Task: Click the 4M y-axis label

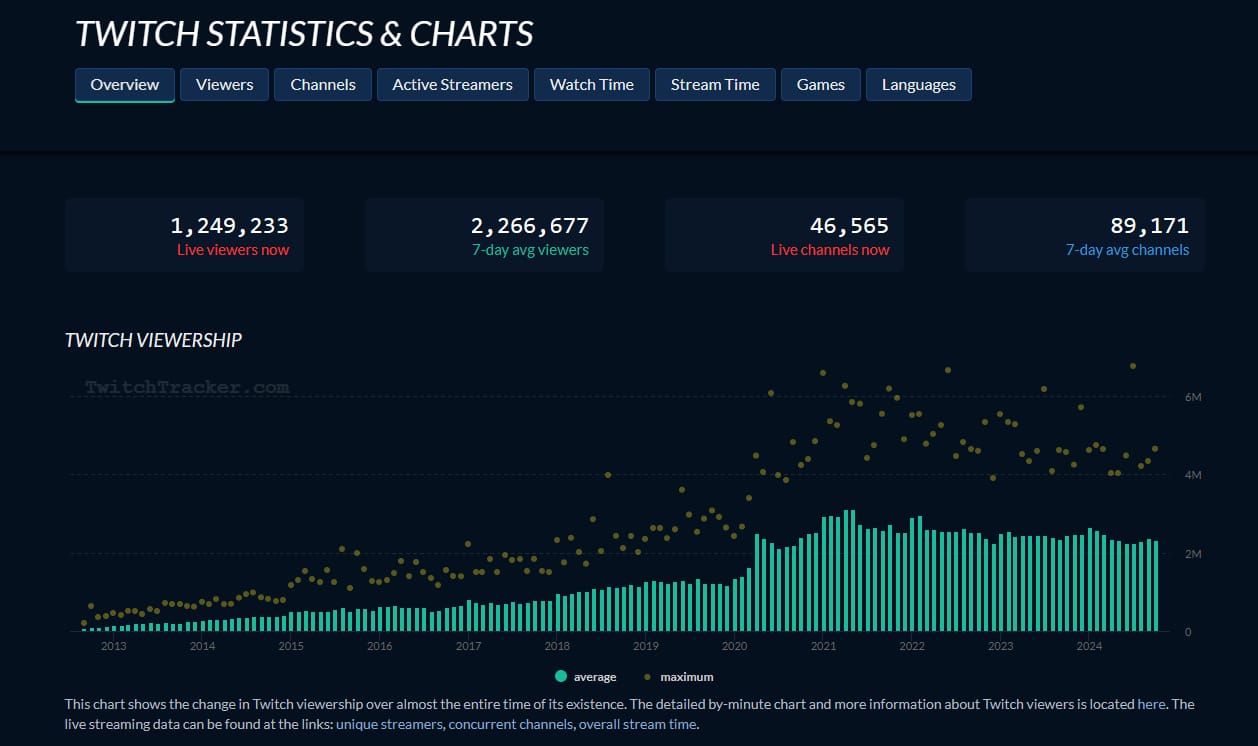Action: click(1192, 475)
